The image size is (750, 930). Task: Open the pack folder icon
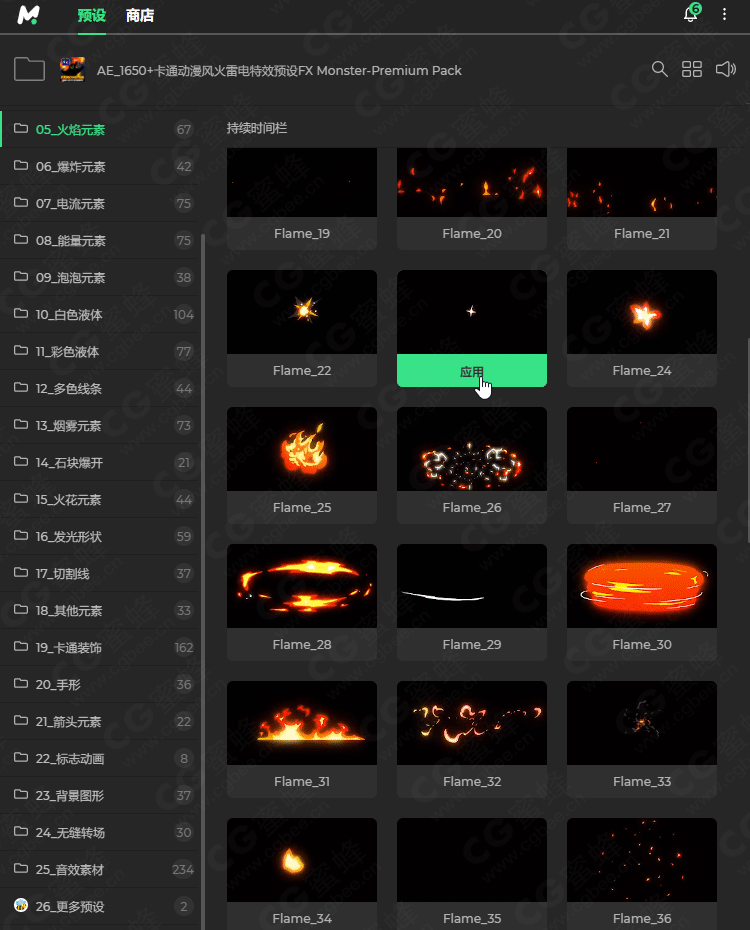click(x=29, y=69)
